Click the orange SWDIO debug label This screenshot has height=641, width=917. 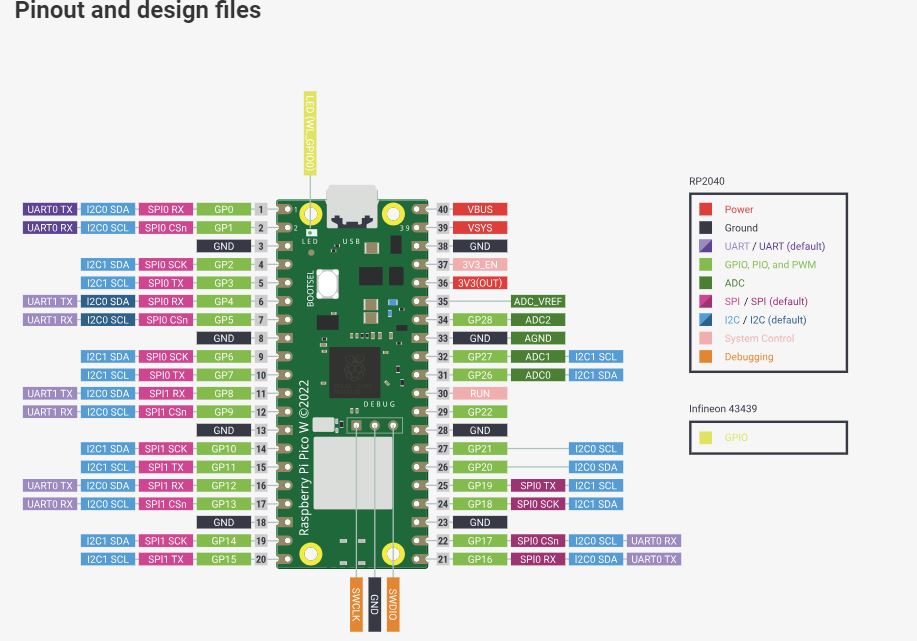(393, 604)
